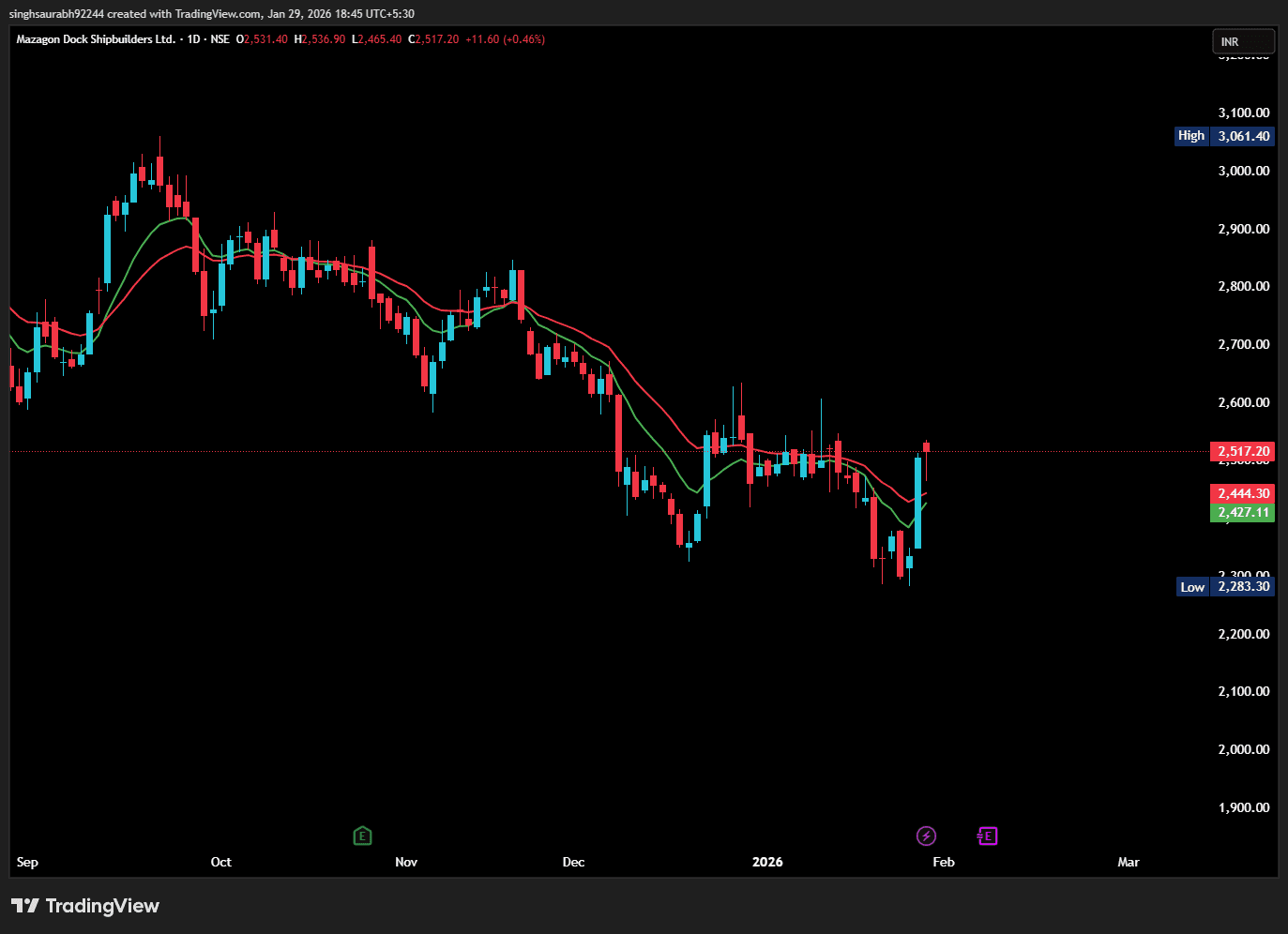Click the green 2,427.11 moving average label
The height and width of the screenshot is (934, 1288).
coord(1243,512)
